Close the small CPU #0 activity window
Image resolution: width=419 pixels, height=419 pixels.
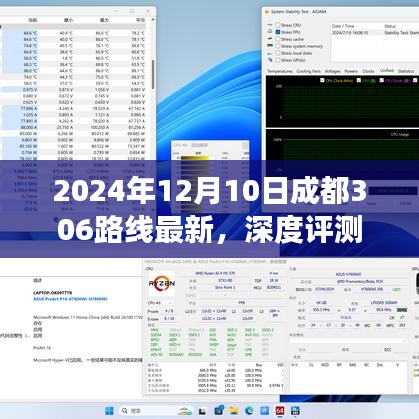point(245,146)
